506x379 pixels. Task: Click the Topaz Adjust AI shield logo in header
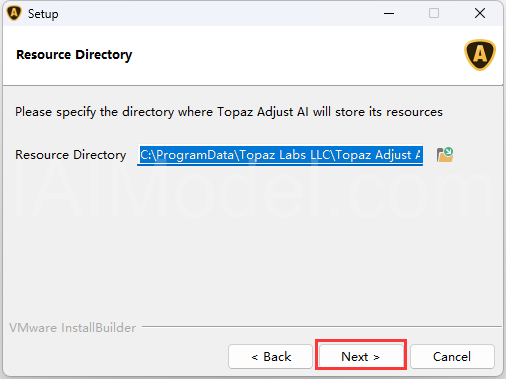click(x=480, y=55)
